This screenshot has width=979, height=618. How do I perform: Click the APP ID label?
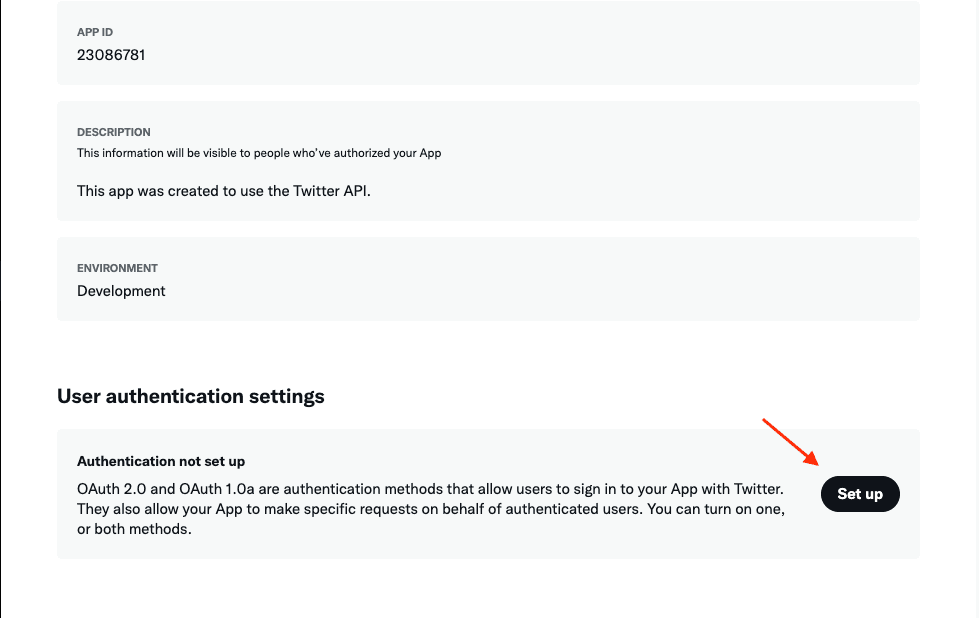pyautogui.click(x=94, y=32)
